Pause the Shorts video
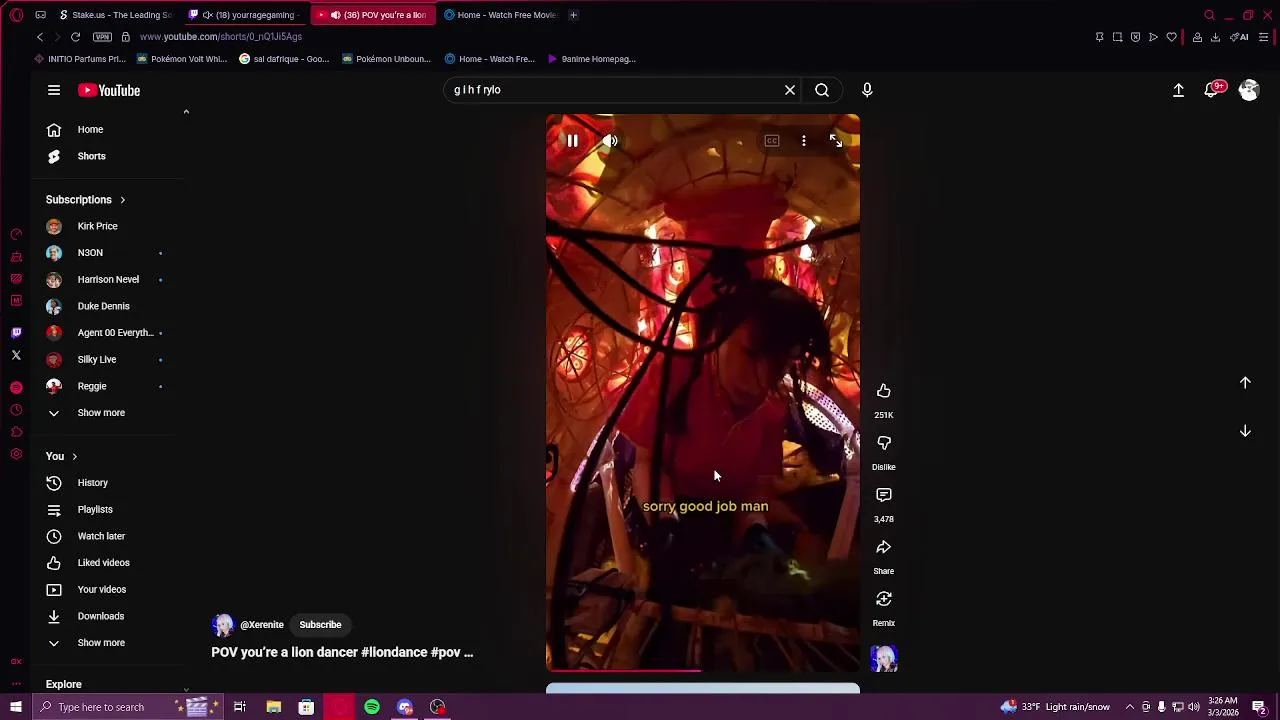The height and width of the screenshot is (720, 1280). coord(572,141)
